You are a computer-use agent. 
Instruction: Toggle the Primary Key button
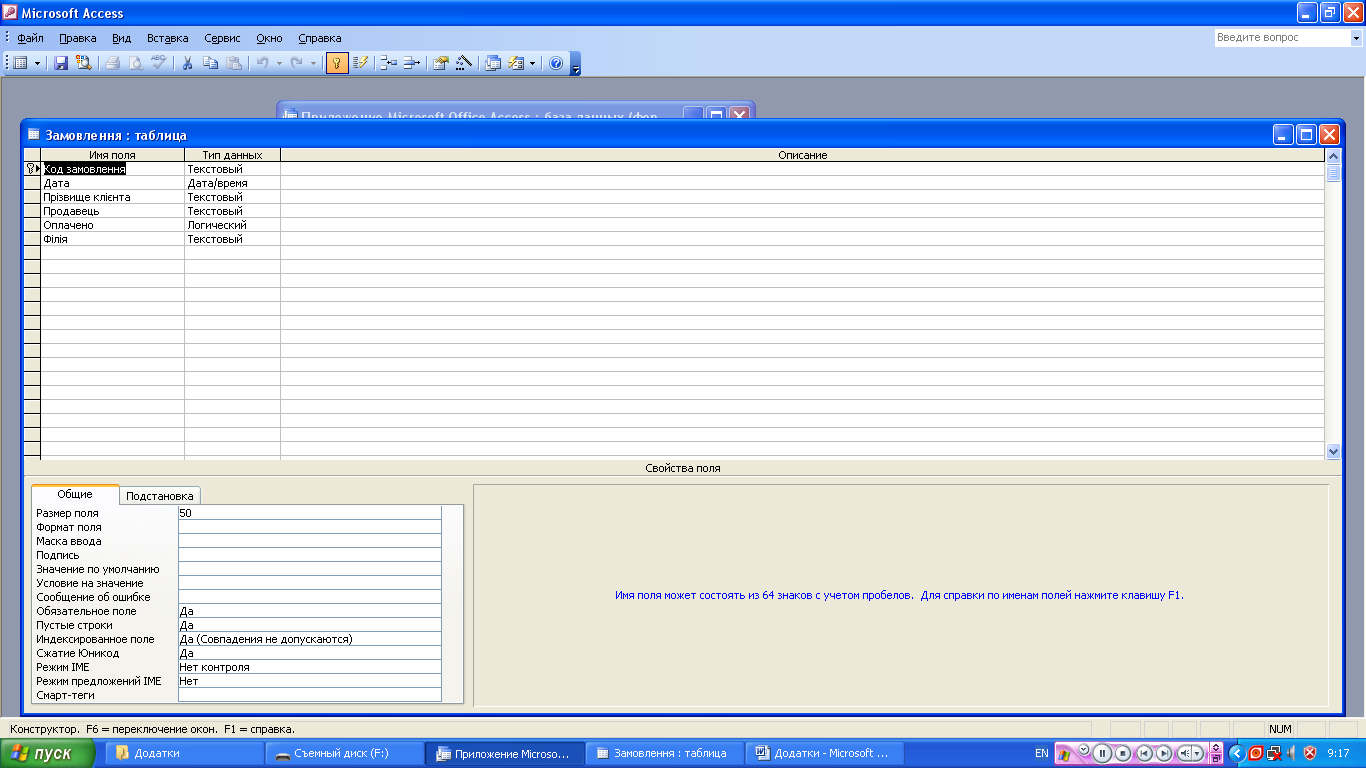[337, 63]
